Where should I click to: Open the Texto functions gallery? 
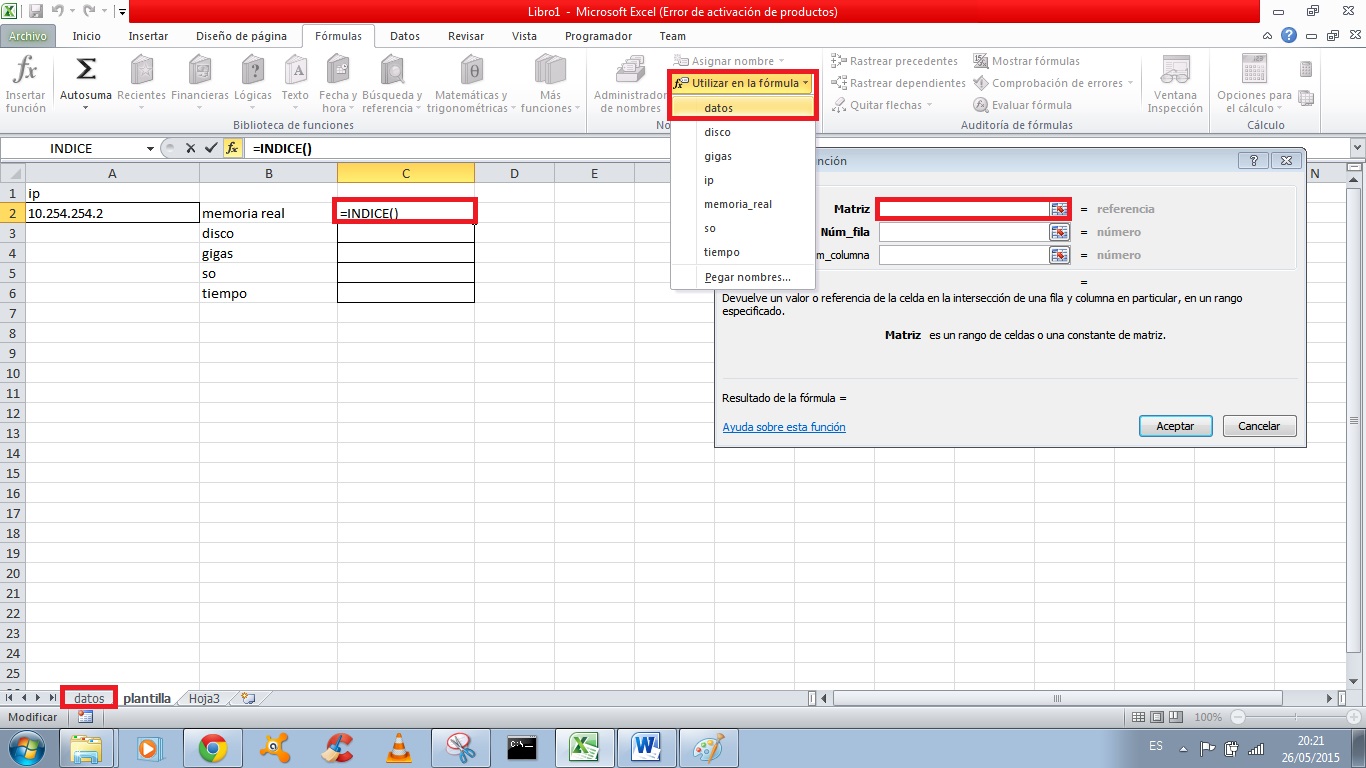click(295, 85)
